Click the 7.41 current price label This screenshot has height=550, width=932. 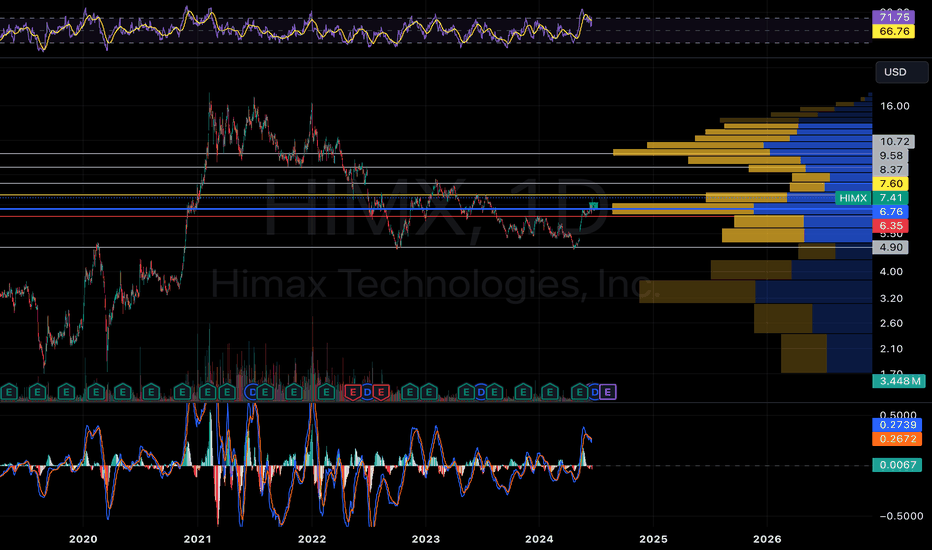890,198
